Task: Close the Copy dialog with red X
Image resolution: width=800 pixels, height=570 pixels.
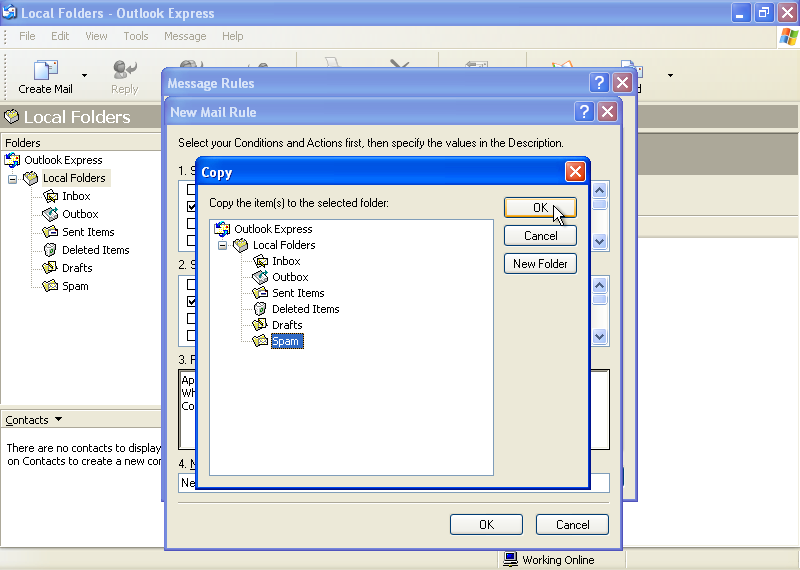Action: pos(575,172)
